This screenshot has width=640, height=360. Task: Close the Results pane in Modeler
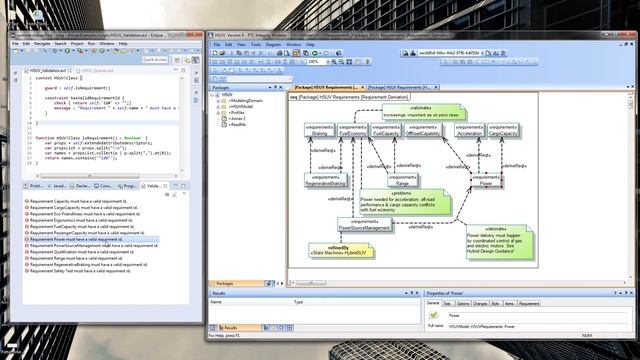(417, 293)
